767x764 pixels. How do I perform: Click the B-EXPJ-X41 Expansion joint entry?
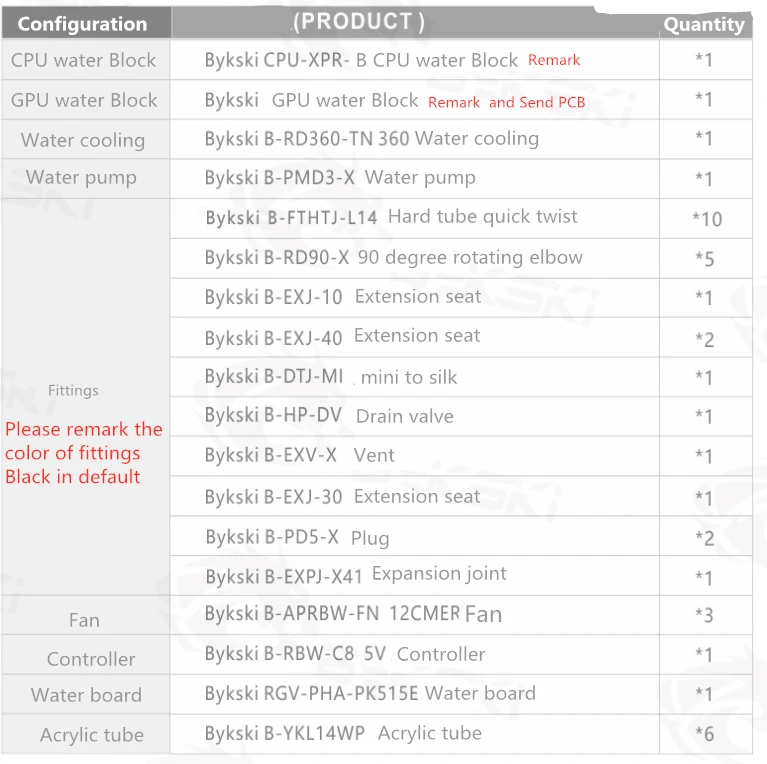pyautogui.click(x=356, y=575)
